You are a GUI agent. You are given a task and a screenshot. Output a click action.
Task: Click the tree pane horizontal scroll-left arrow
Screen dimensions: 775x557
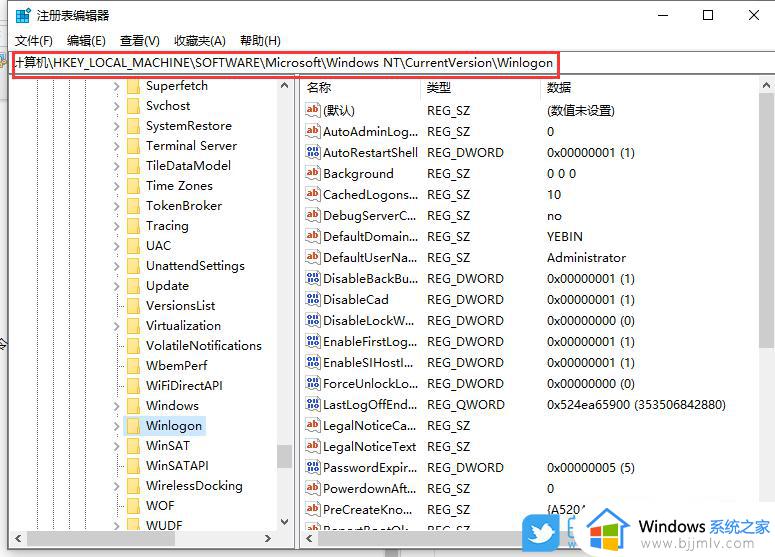18,538
